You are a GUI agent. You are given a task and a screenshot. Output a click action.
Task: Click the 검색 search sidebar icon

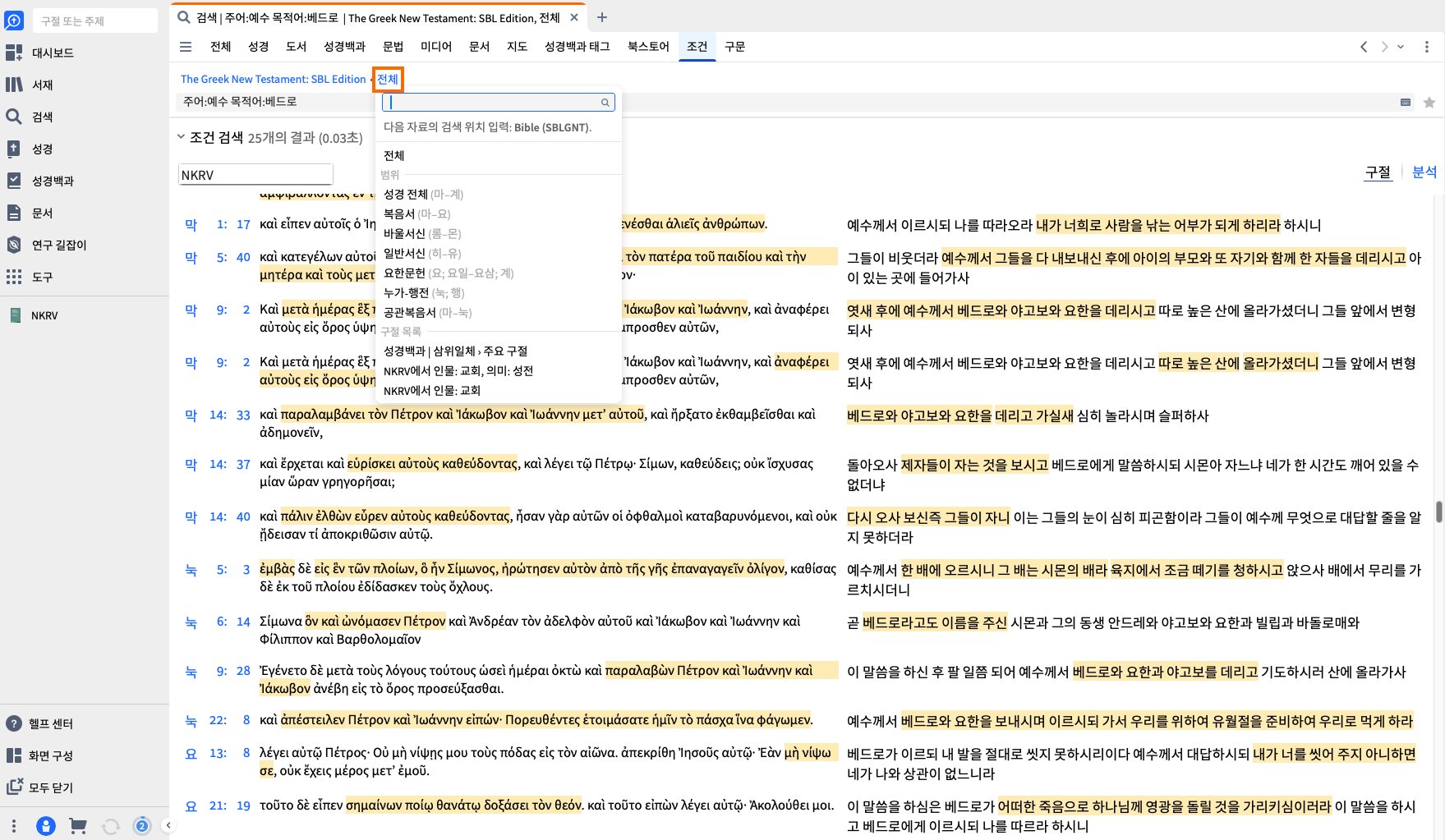(x=14, y=117)
